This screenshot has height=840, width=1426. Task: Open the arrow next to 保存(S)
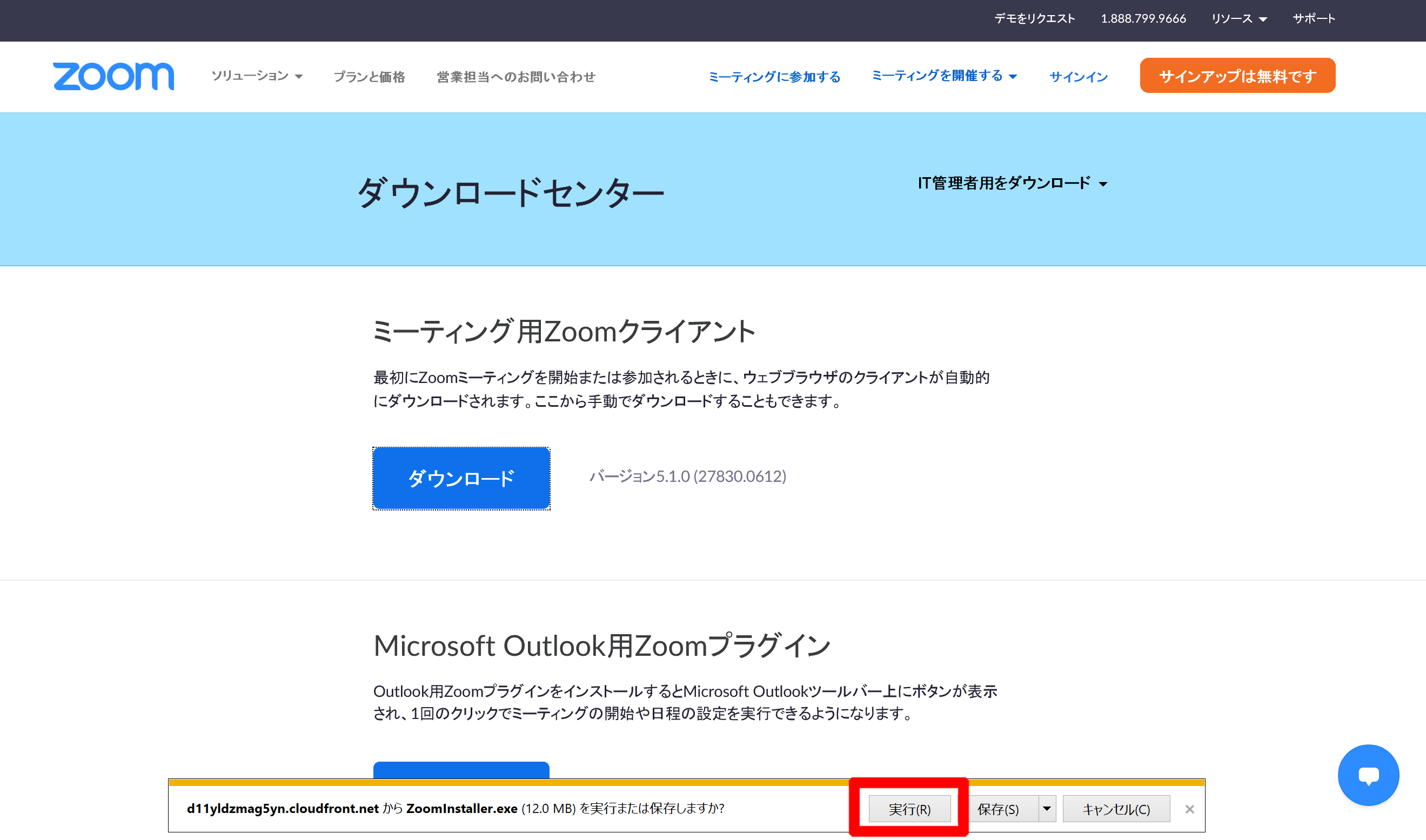click(1046, 809)
